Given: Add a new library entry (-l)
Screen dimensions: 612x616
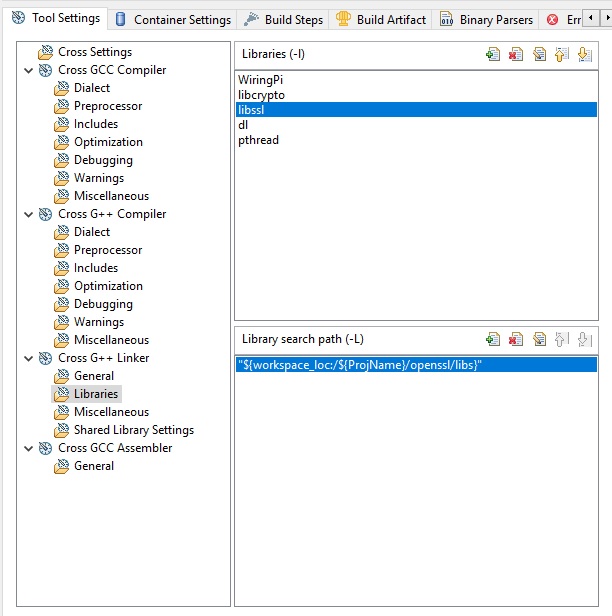Looking at the screenshot, I should pos(493,54).
